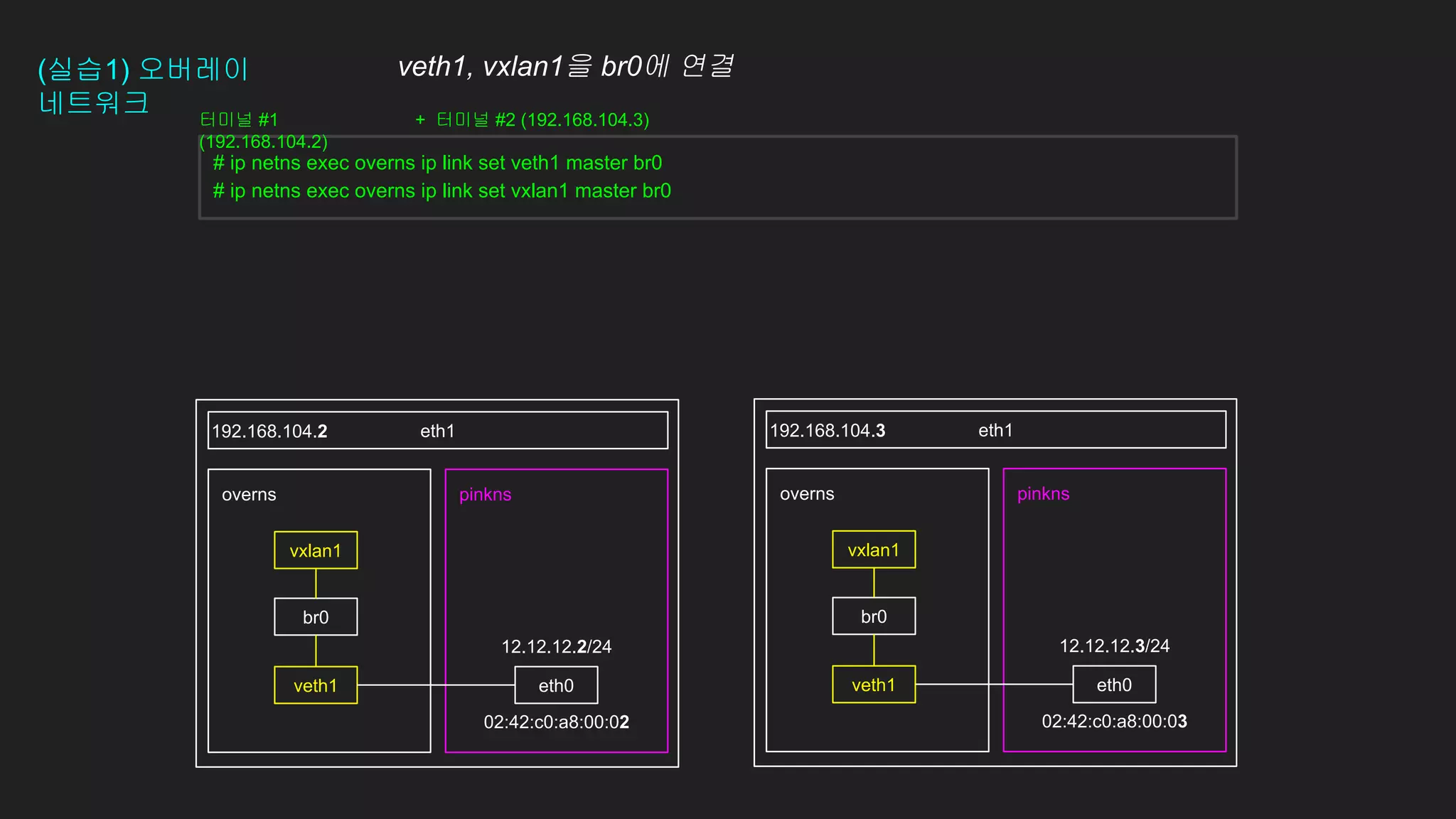The height and width of the screenshot is (819, 1456).
Task: Click the "(실습1) 오버레이 네트워크" heading
Action: click(x=143, y=85)
